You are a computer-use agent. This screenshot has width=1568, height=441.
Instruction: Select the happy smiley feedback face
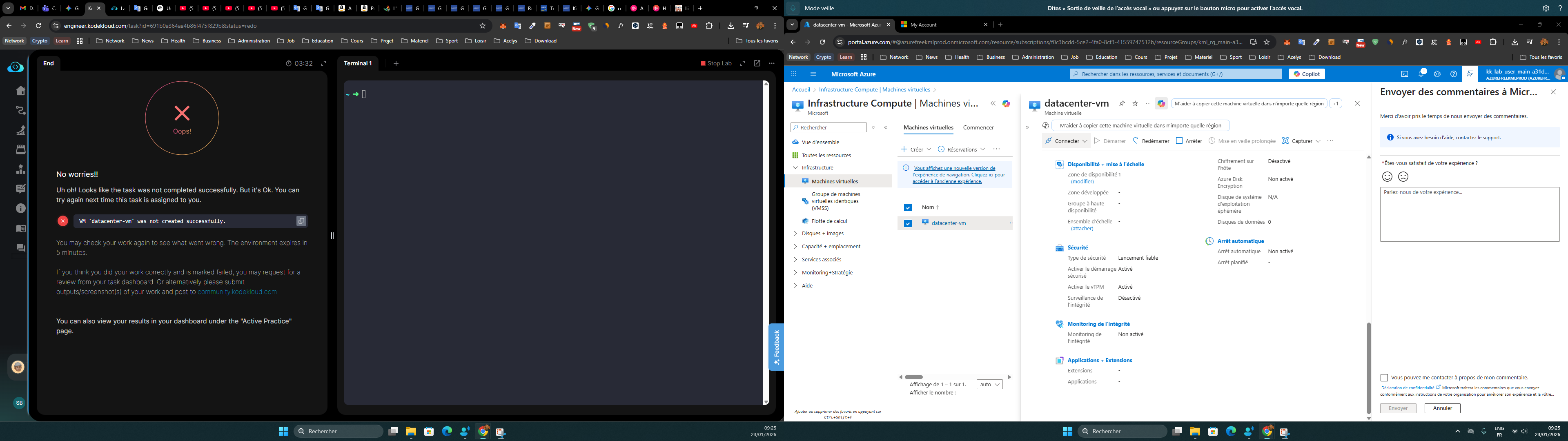click(x=1387, y=177)
